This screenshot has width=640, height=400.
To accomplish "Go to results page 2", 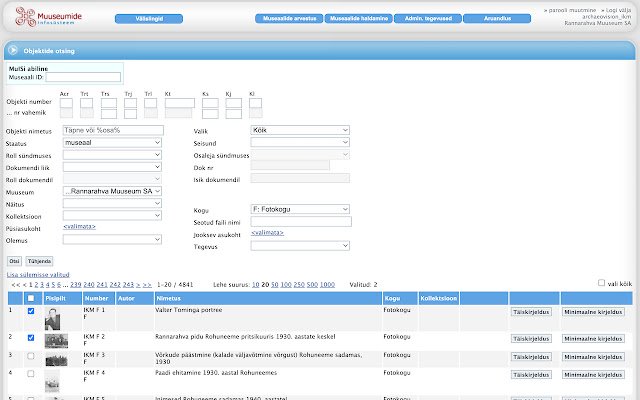I will tap(36, 285).
